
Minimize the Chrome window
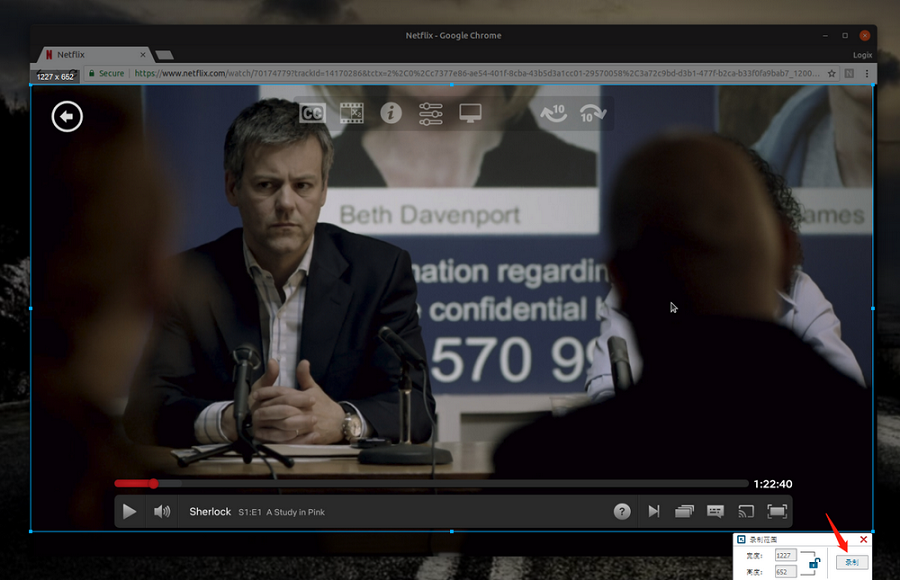coord(825,36)
